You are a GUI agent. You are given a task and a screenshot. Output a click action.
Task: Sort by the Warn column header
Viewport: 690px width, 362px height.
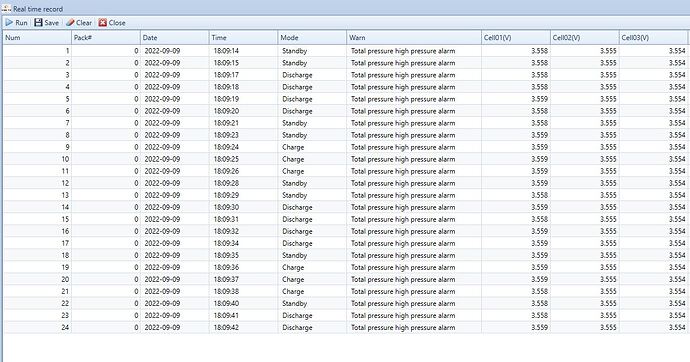pyautogui.click(x=414, y=37)
